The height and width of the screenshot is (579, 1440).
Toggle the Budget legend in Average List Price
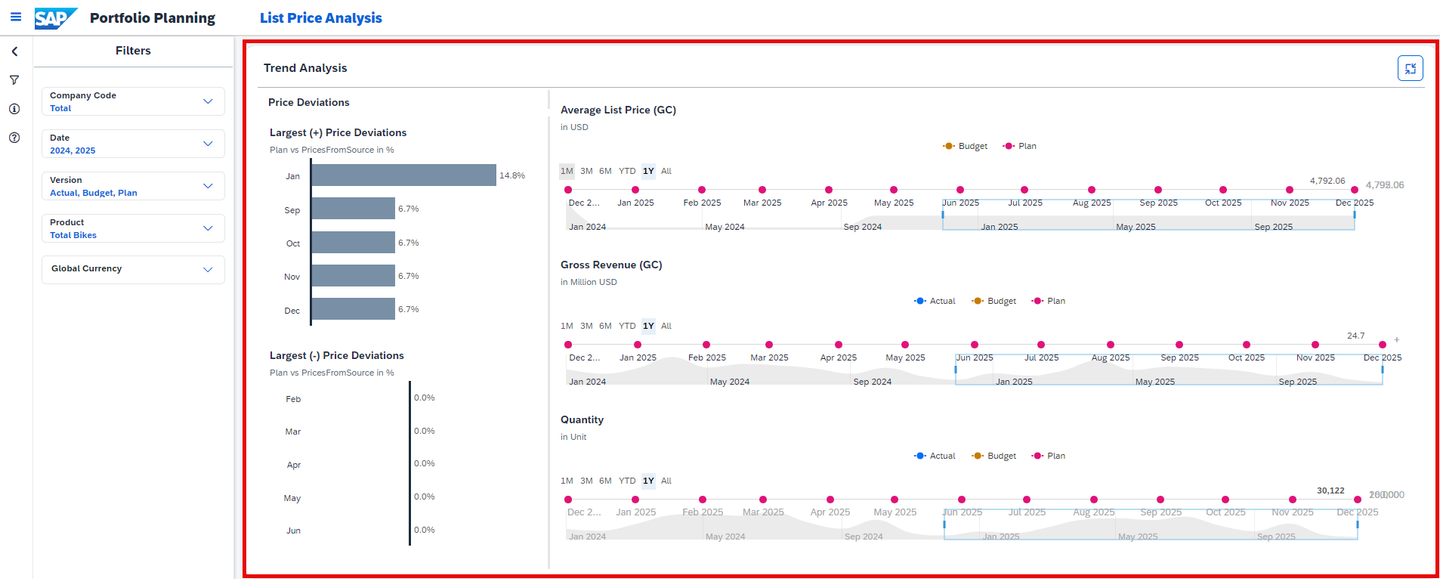click(x=964, y=146)
